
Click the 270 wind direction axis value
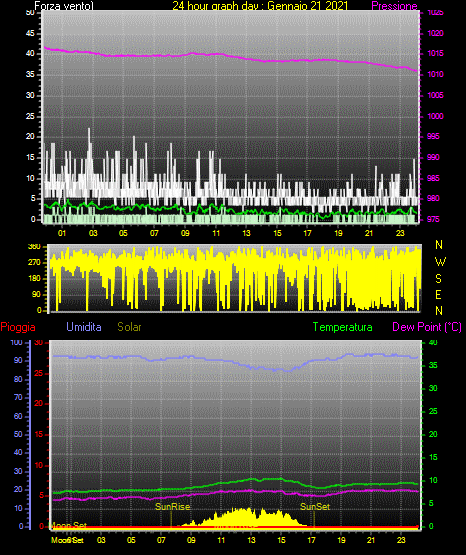pos(34,263)
